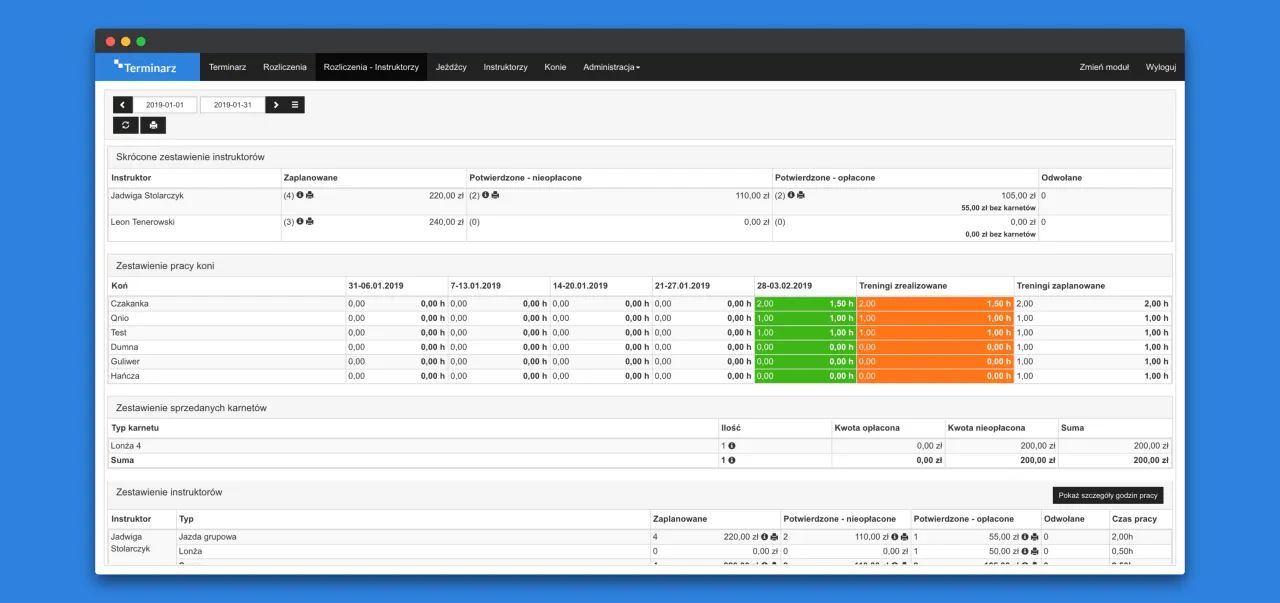The height and width of the screenshot is (603, 1280).
Task: Open the Rozliczenia menu item
Action: point(285,67)
